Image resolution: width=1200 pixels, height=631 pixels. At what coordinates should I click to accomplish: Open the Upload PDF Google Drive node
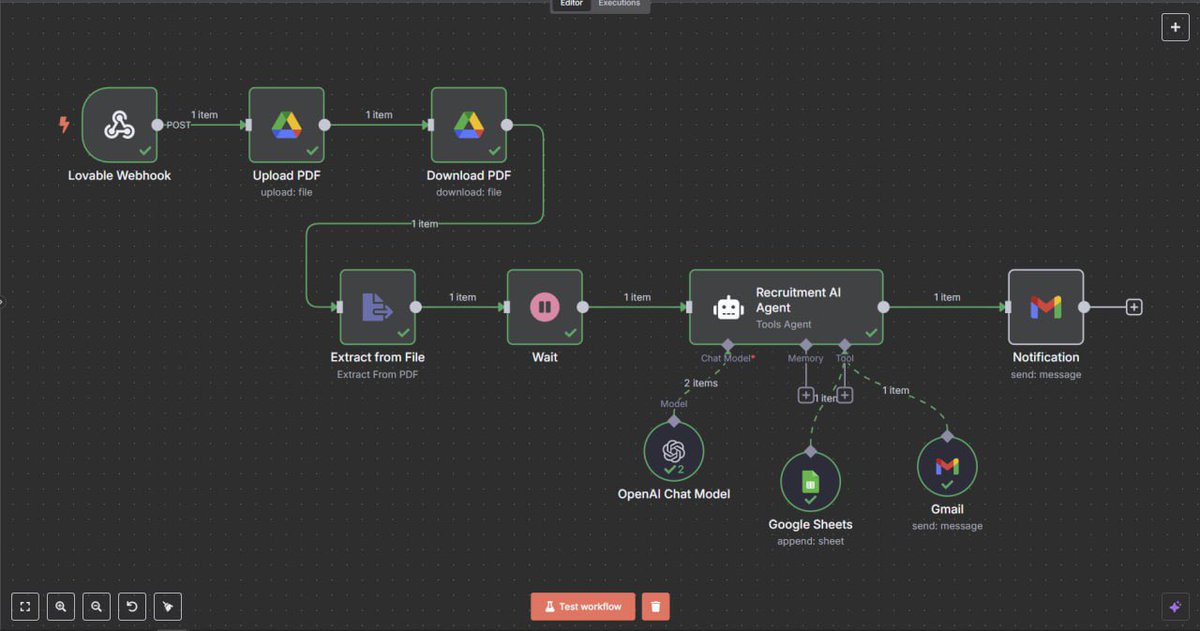[286, 124]
